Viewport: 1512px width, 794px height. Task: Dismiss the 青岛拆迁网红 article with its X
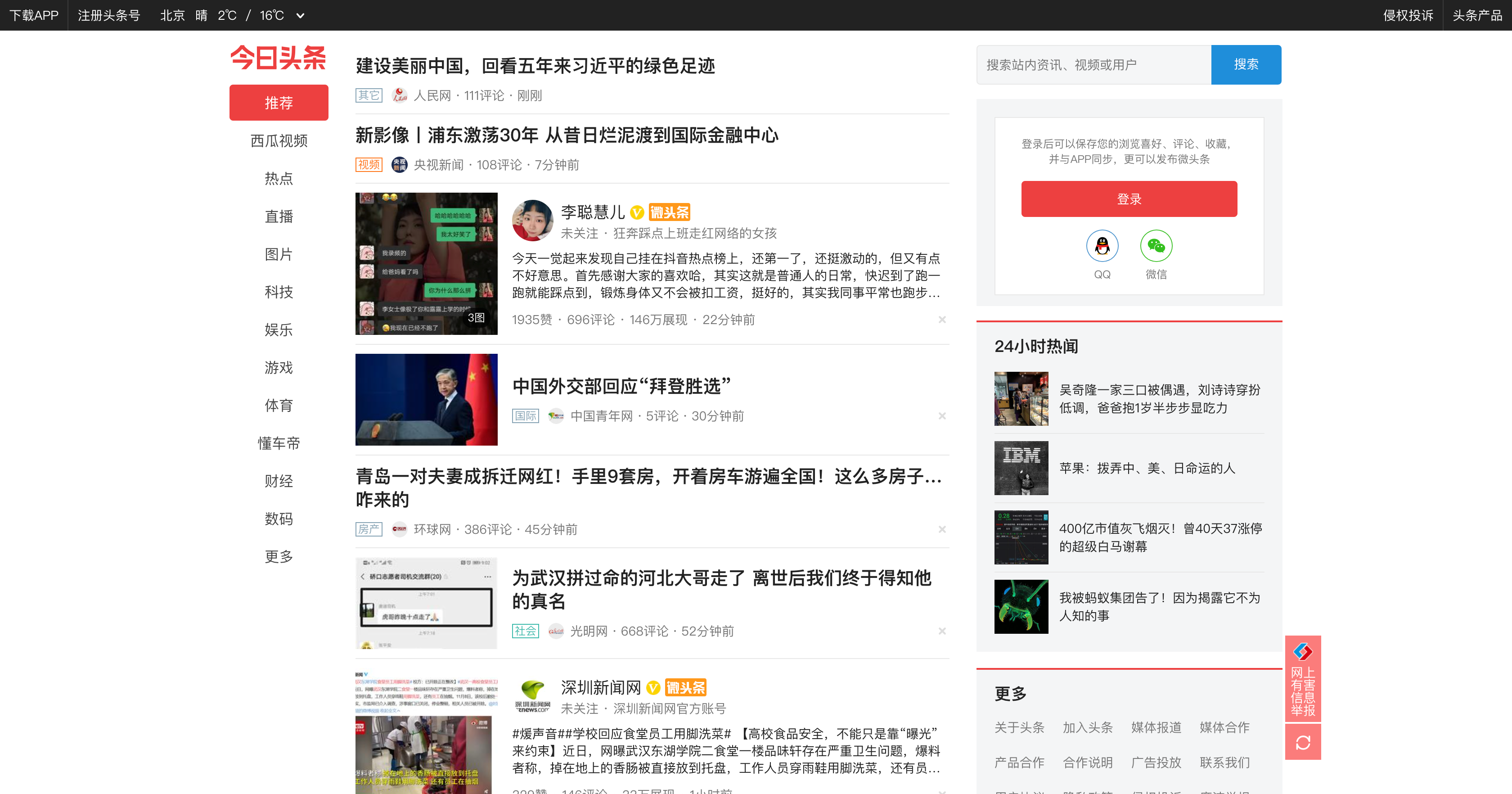[941, 529]
